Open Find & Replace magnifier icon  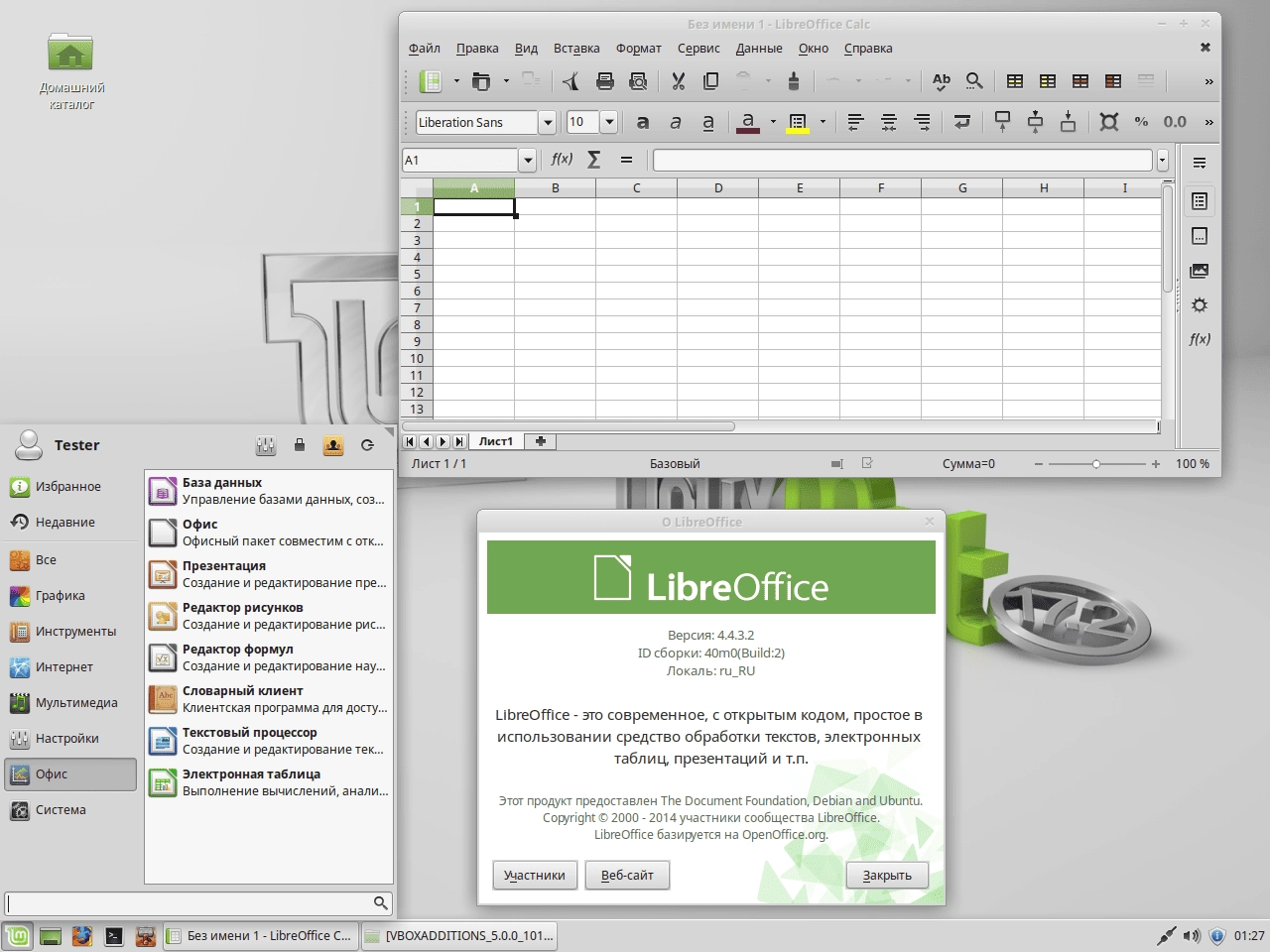point(974,81)
